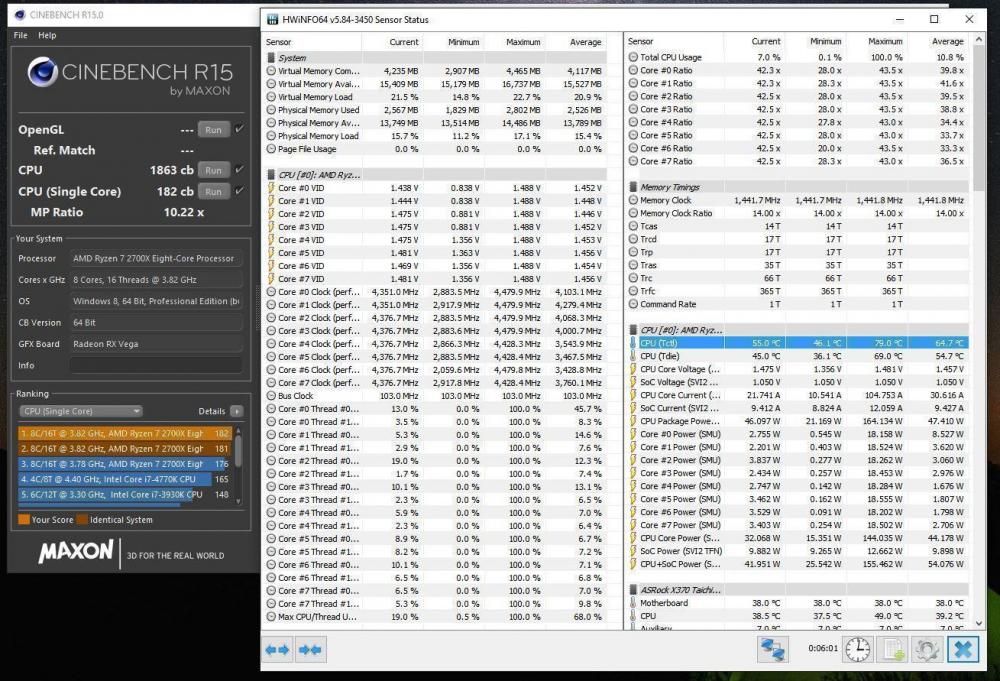
Task: Toggle the OpenGL test checkbox
Action: 239,129
